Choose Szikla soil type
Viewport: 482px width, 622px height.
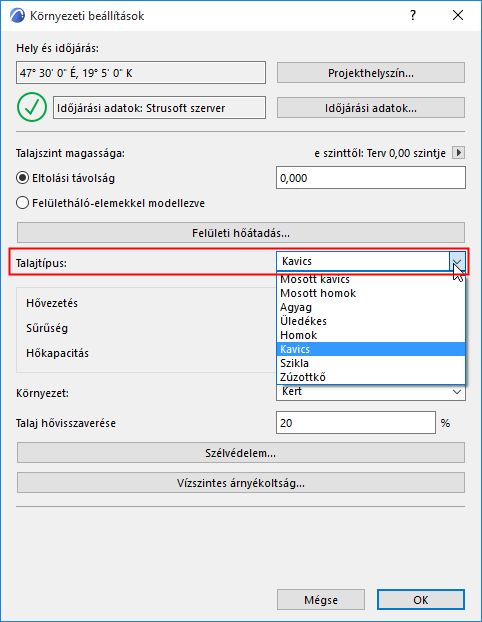[x=371, y=363]
